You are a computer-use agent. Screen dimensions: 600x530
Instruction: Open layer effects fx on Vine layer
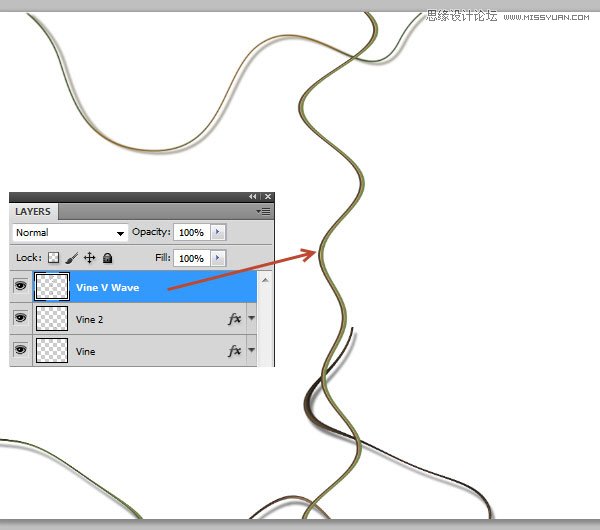235,351
